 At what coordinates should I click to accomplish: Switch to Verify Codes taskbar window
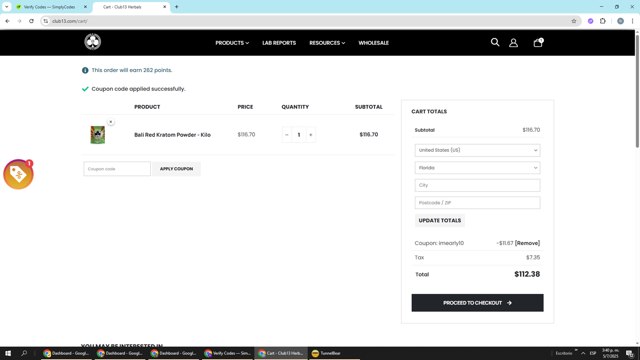[228, 353]
